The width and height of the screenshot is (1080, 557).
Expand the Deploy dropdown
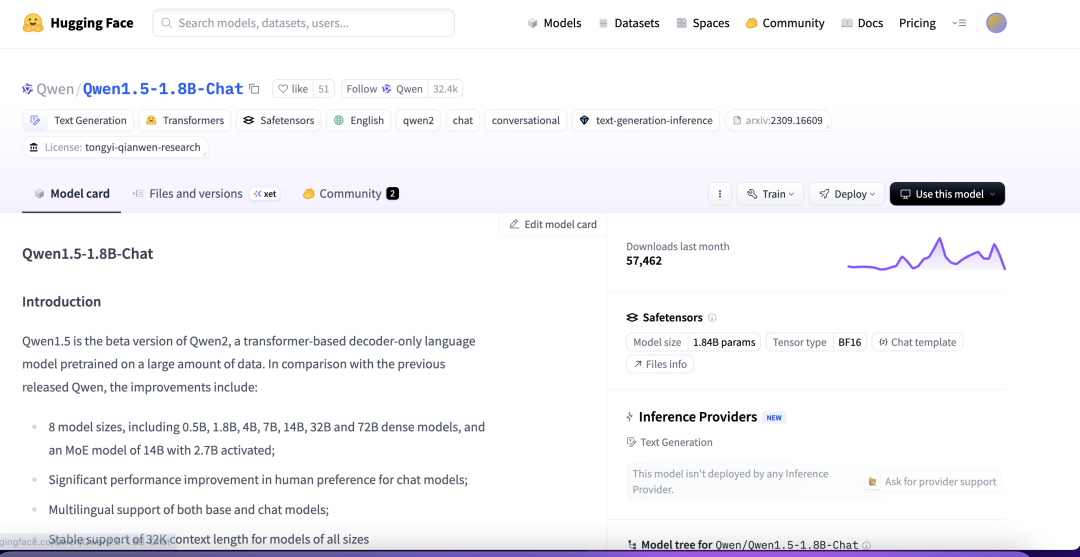click(x=847, y=194)
